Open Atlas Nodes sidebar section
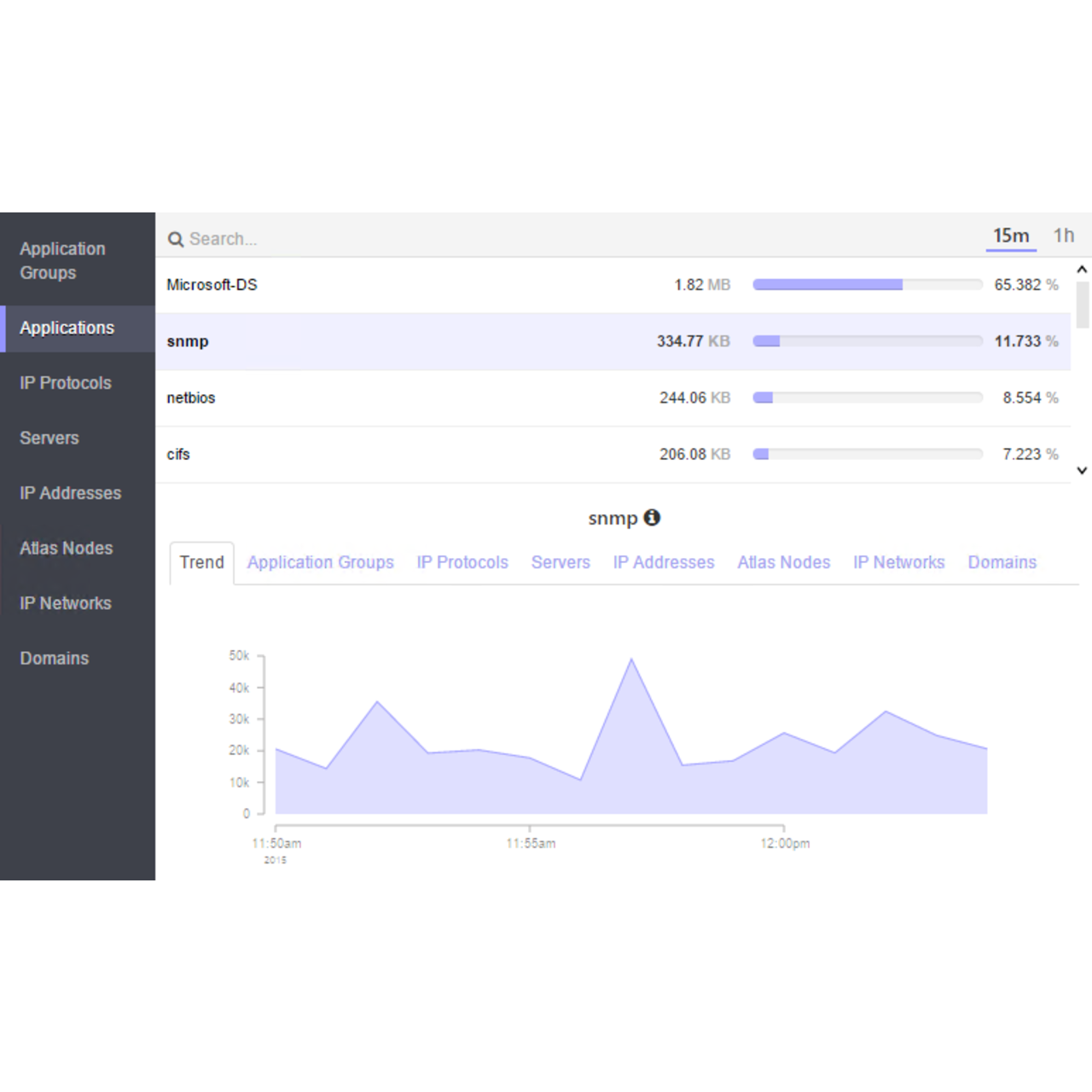 pyautogui.click(x=67, y=549)
